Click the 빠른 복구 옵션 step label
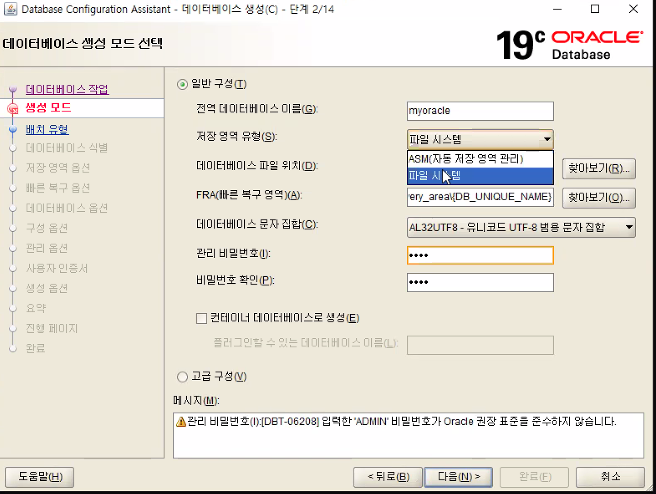The image size is (656, 494). [x=58, y=188]
